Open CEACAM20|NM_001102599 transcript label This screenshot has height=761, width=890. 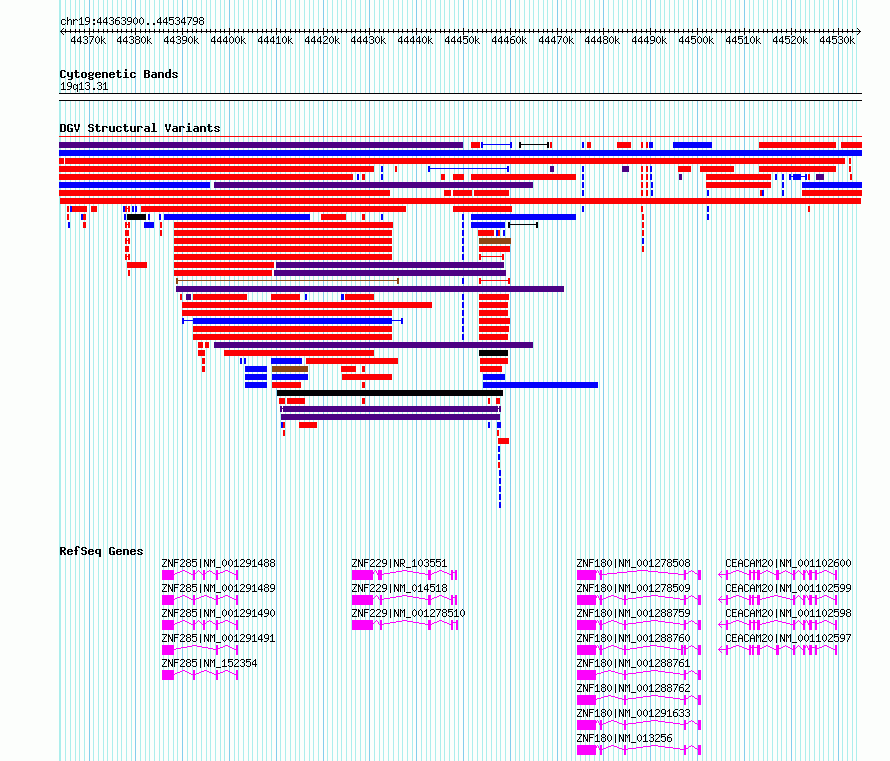coord(788,588)
